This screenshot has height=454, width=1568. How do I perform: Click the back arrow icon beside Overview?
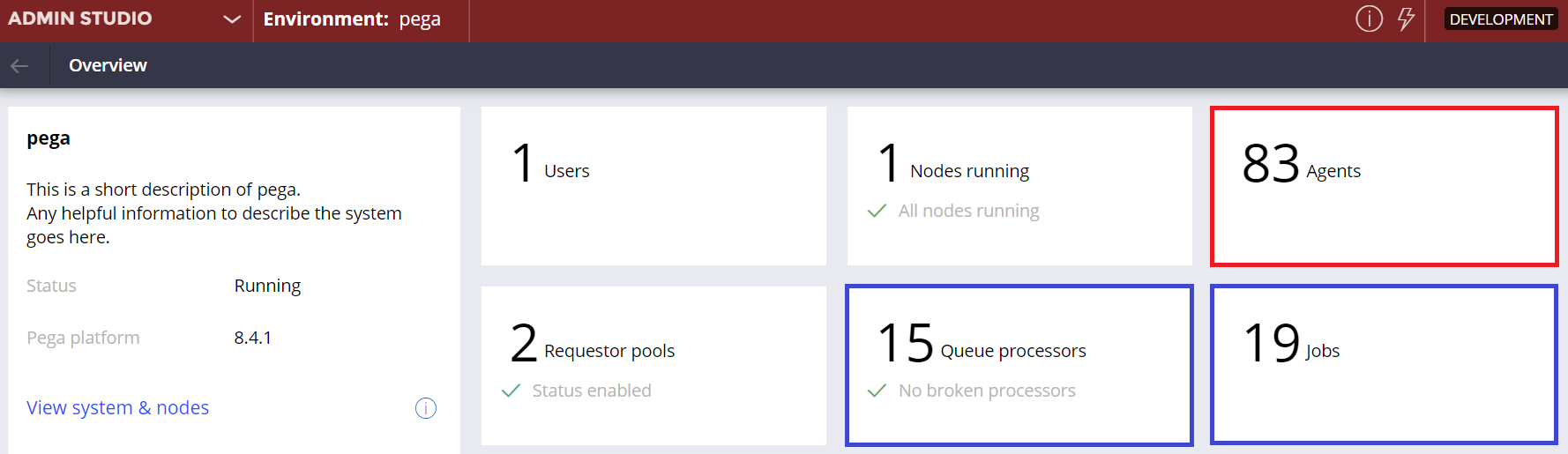click(19, 66)
